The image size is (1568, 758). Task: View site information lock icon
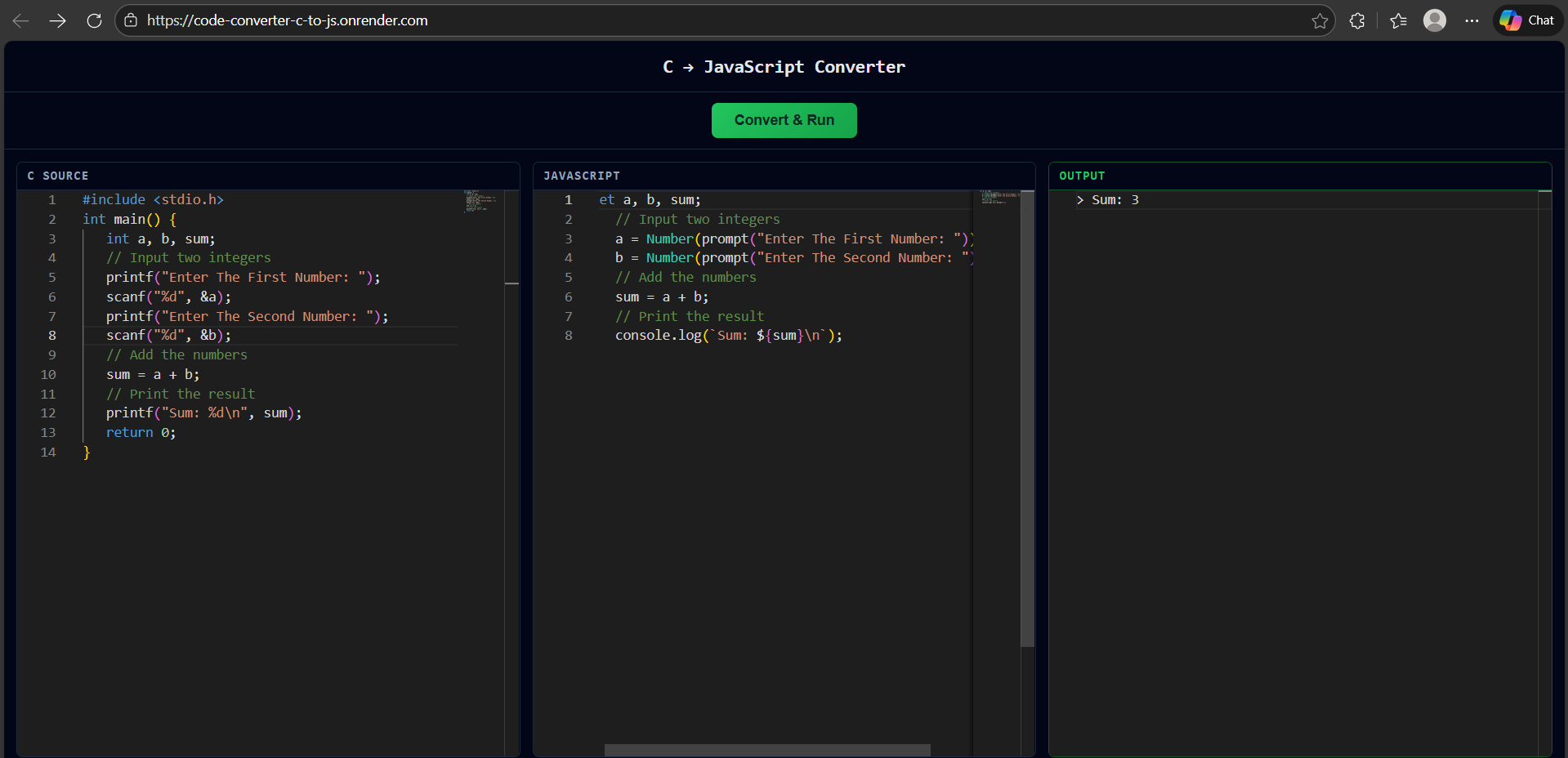coord(131,20)
